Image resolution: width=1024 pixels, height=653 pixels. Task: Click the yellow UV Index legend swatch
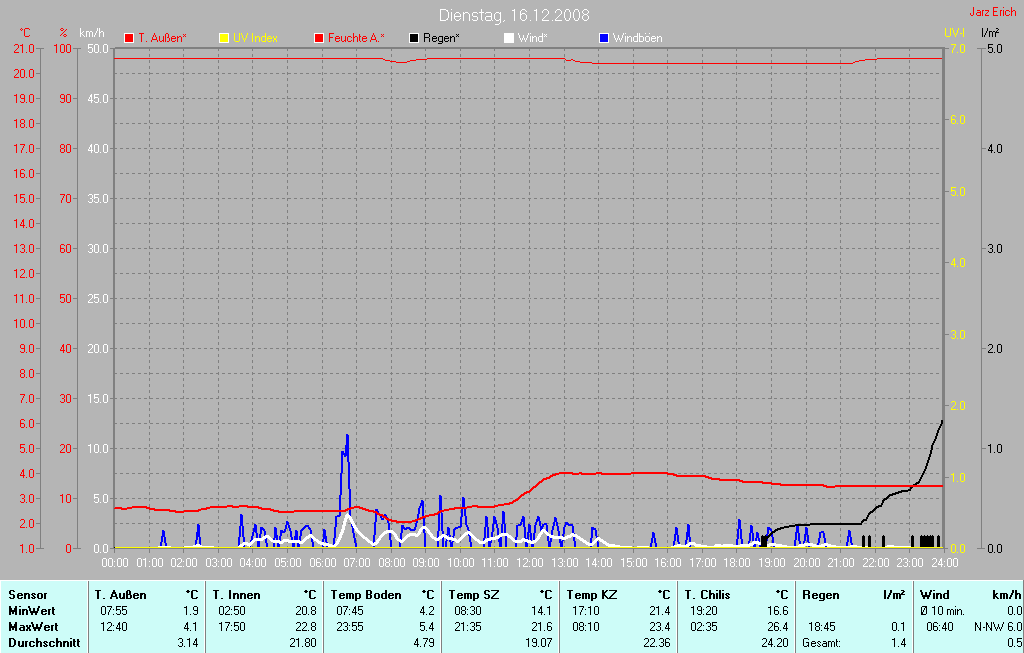coord(224,38)
